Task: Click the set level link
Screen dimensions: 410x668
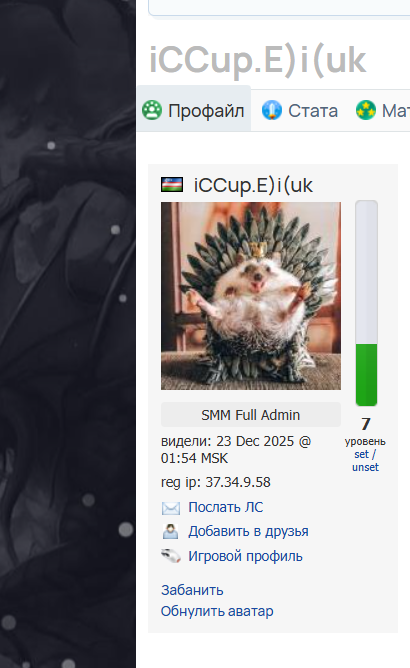Action: (361, 454)
